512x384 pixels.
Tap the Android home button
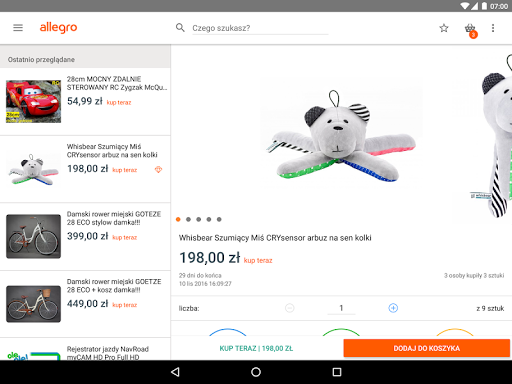pos(256,372)
